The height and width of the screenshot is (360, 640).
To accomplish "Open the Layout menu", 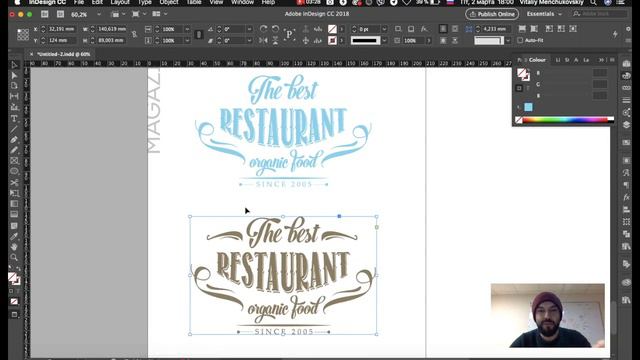I will coord(120,2).
